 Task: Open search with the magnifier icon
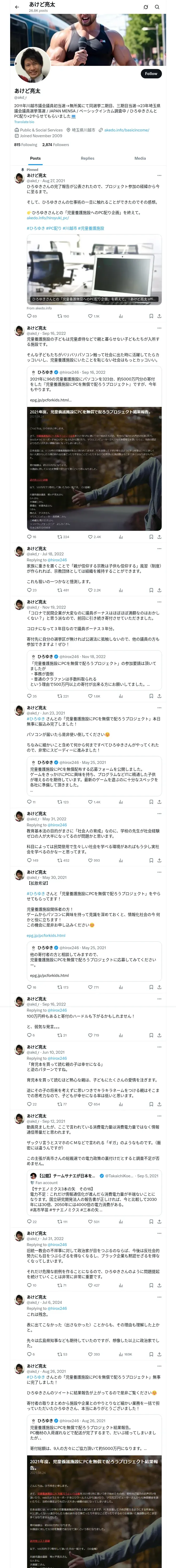coord(157,7)
